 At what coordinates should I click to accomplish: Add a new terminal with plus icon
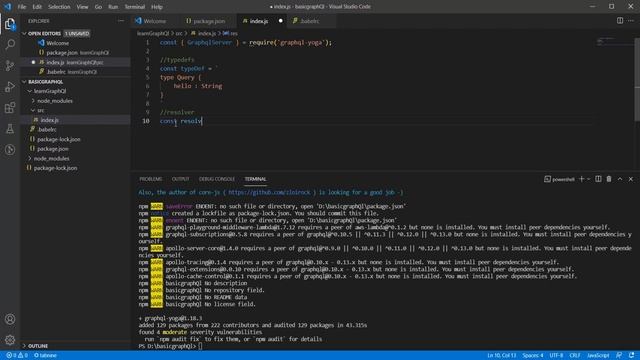click(x=582, y=179)
